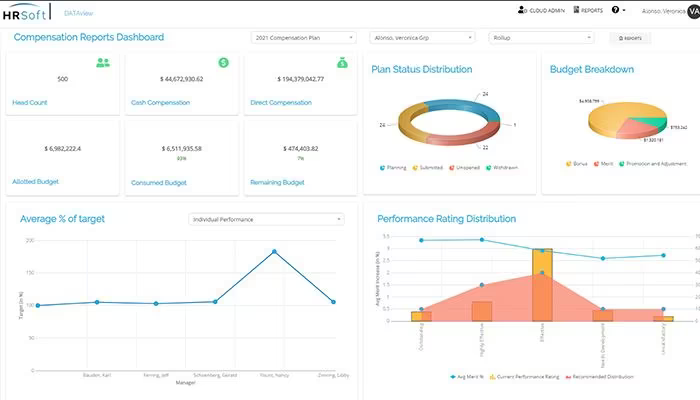The image size is (700, 400).
Task: Click the HRSoft logo
Action: point(26,12)
